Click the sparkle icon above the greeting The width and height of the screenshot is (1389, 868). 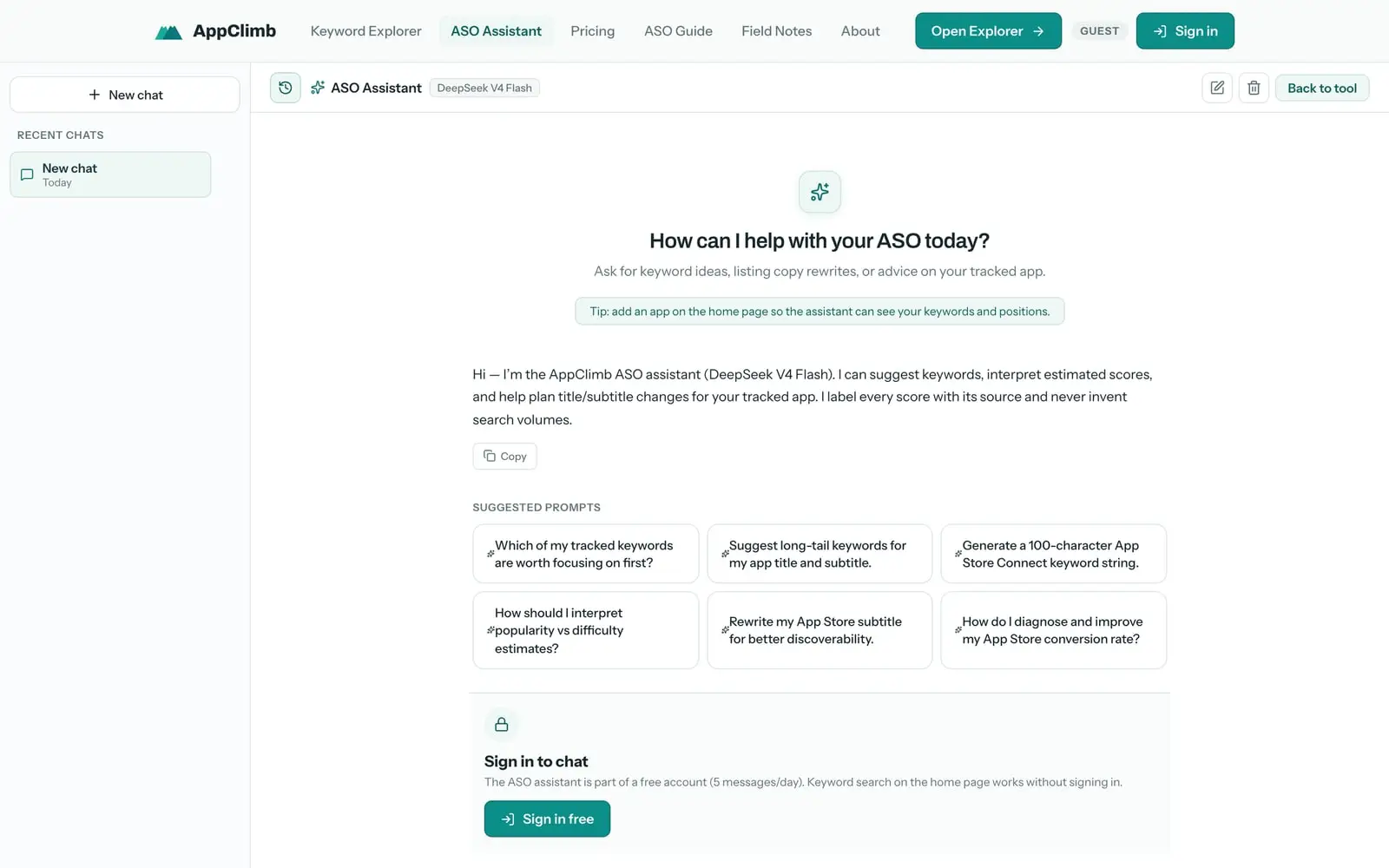pos(820,192)
